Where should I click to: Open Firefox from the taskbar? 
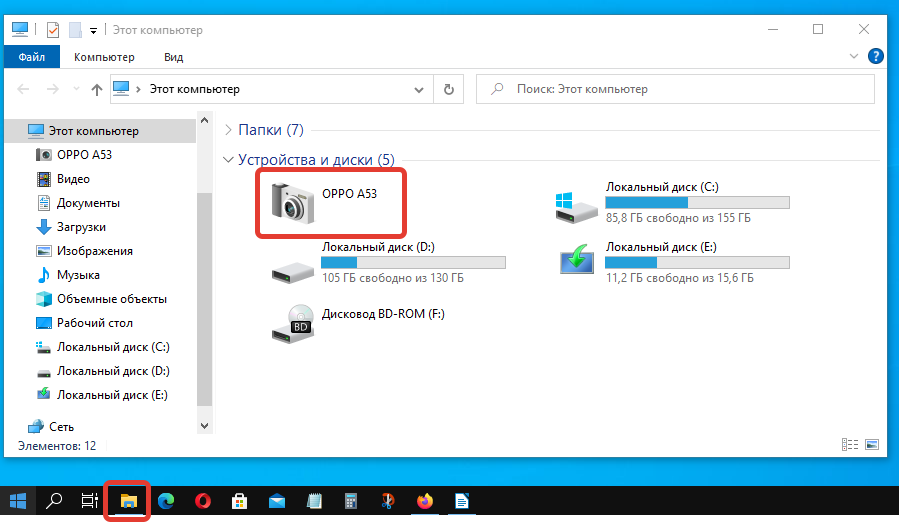coord(425,502)
